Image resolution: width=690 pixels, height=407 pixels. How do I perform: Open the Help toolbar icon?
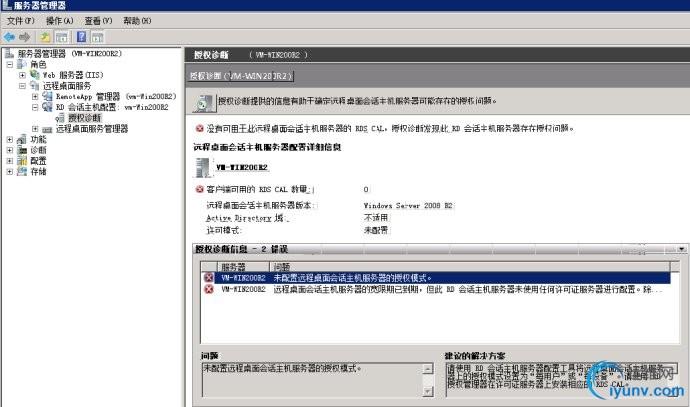point(81,37)
